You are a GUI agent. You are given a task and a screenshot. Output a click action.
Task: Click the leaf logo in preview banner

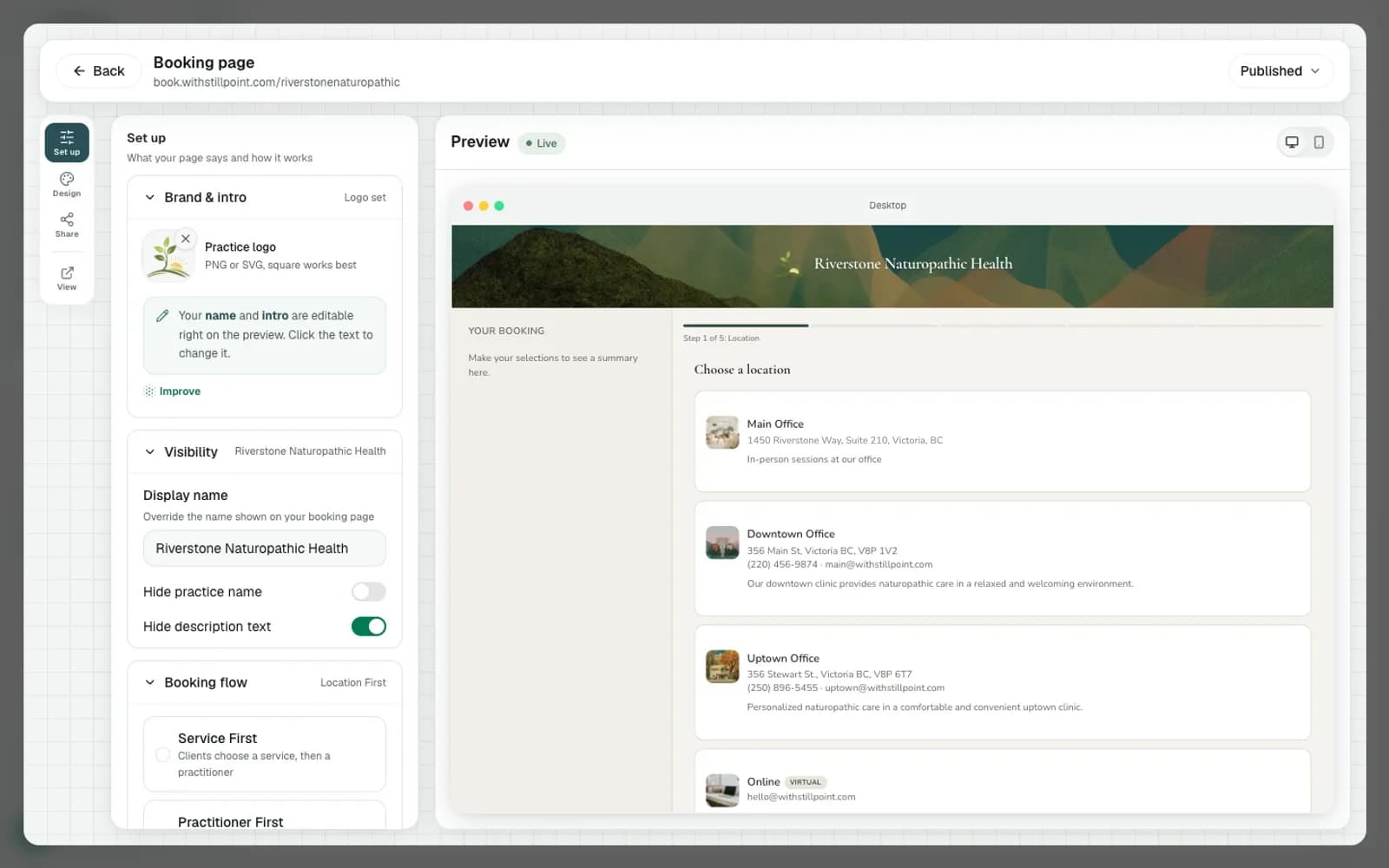click(789, 263)
